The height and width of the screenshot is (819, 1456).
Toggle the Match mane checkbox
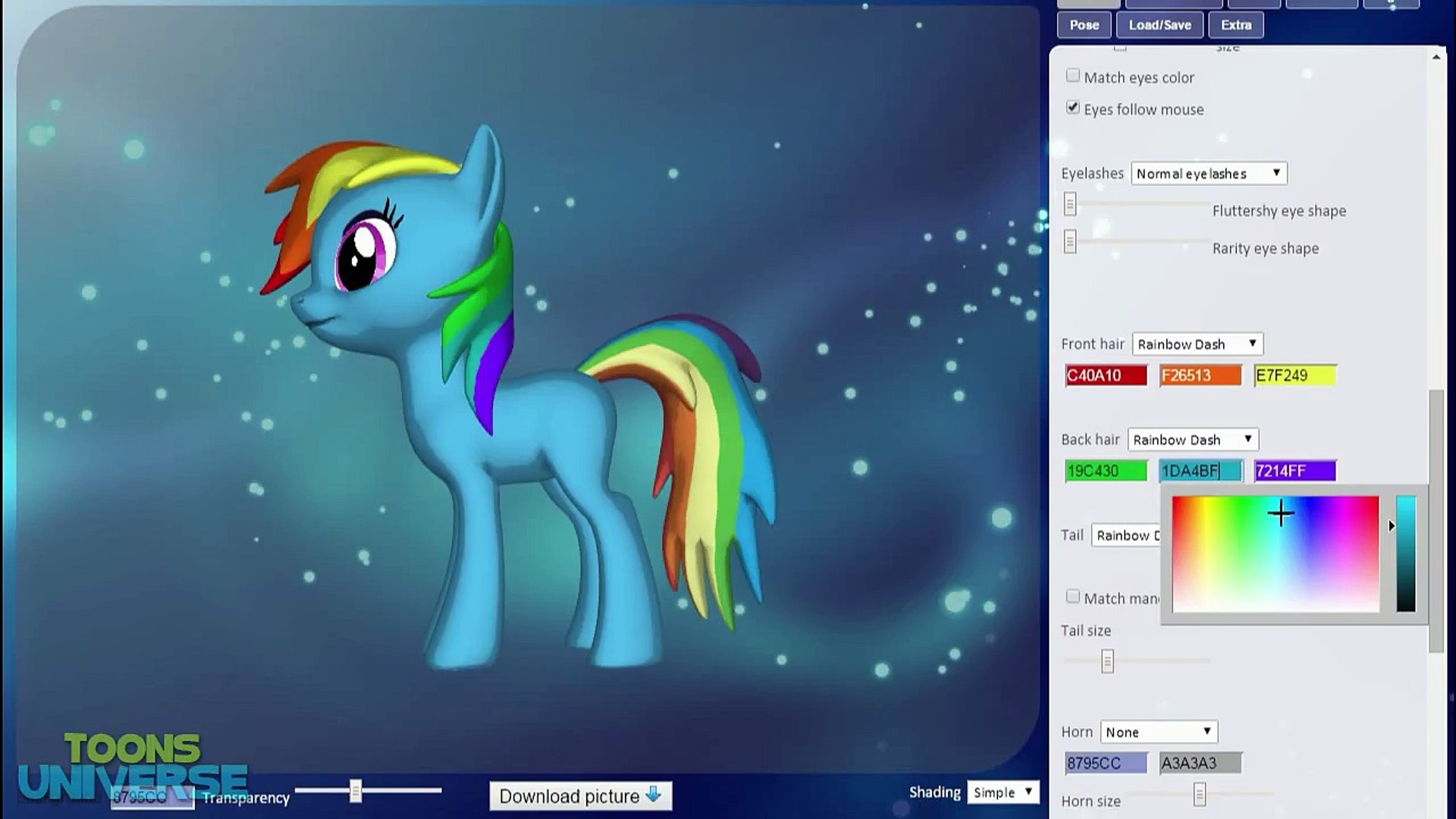pos(1072,597)
